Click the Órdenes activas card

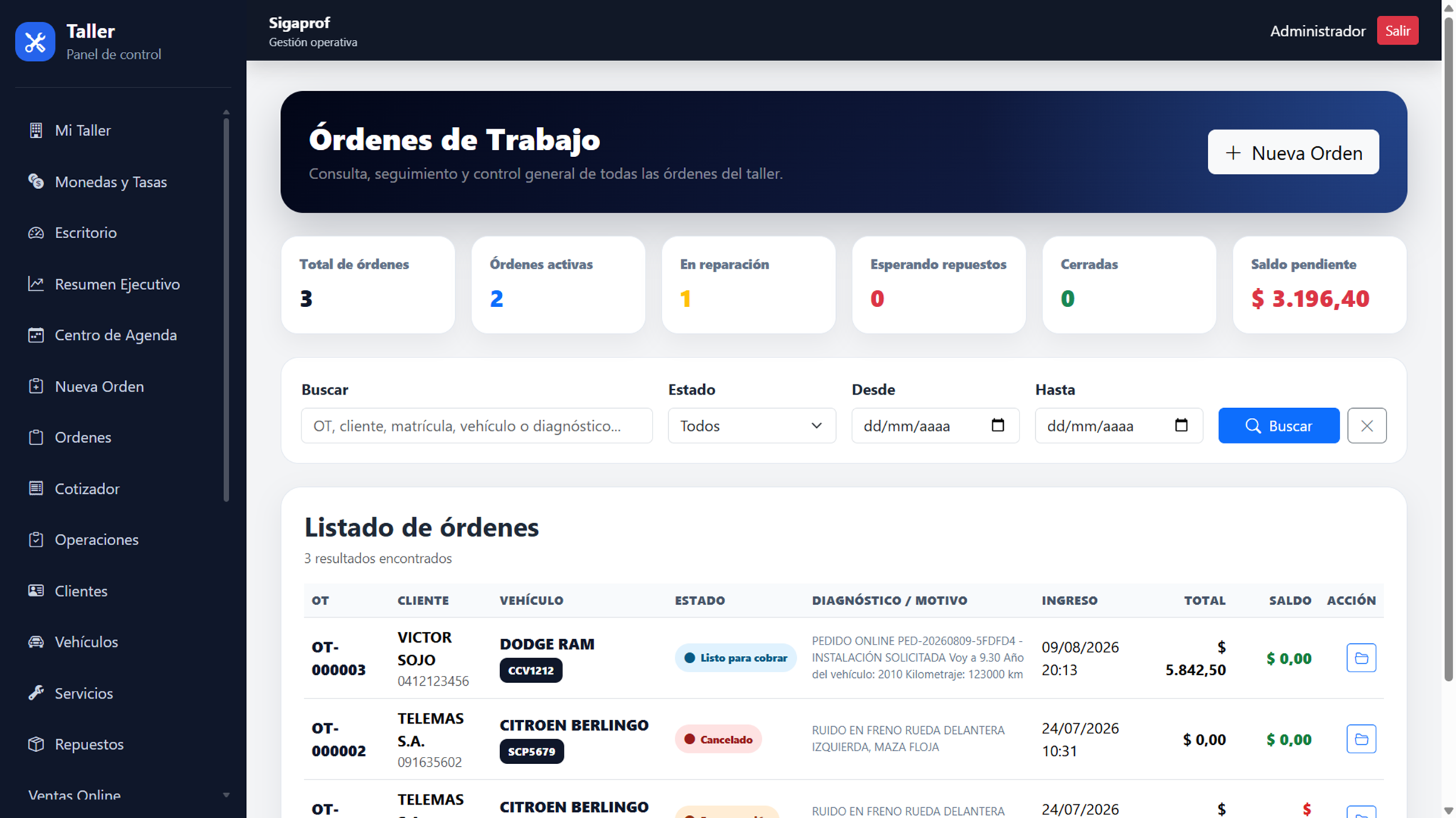tap(558, 284)
